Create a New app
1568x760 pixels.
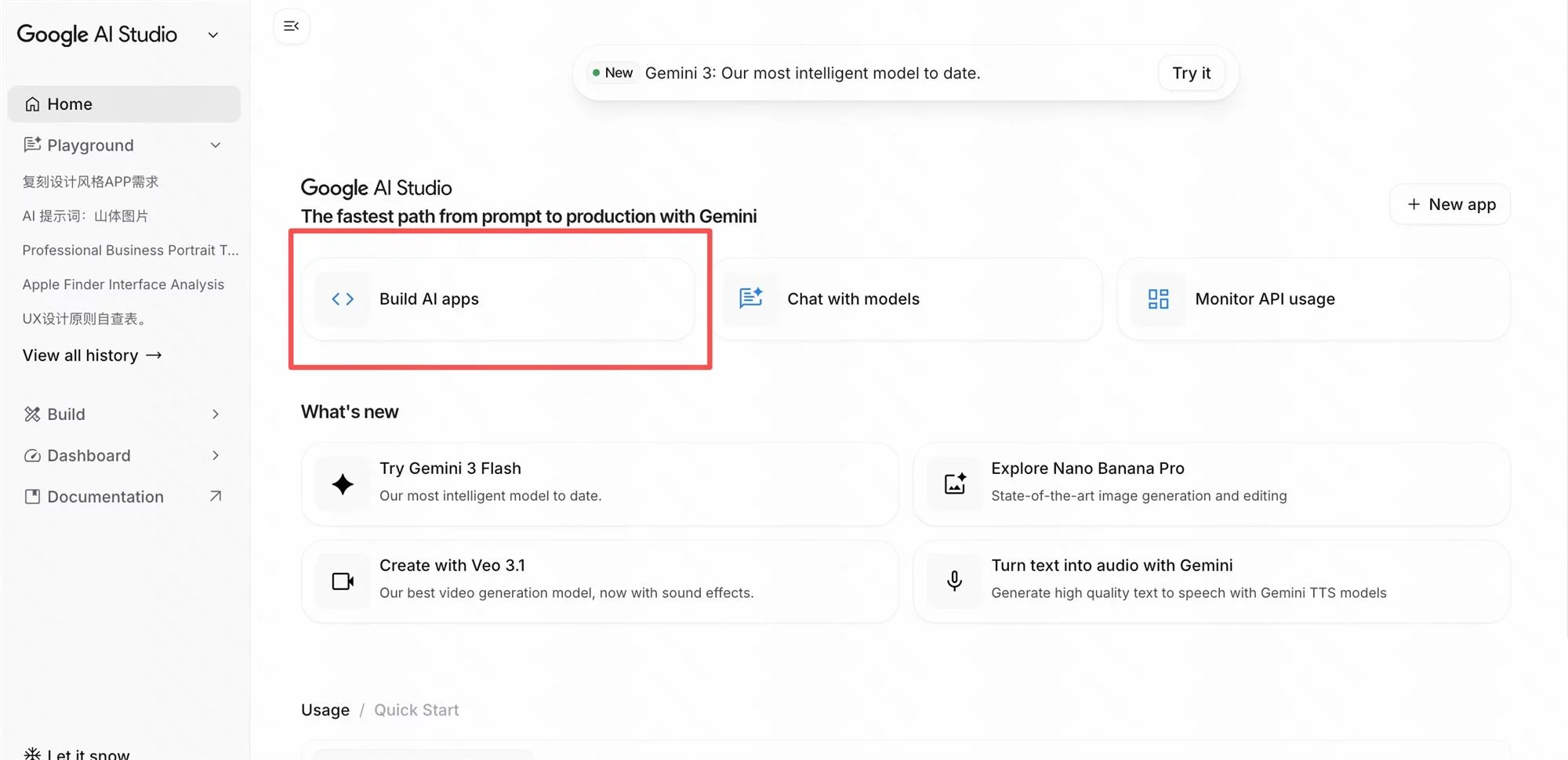pos(1450,204)
